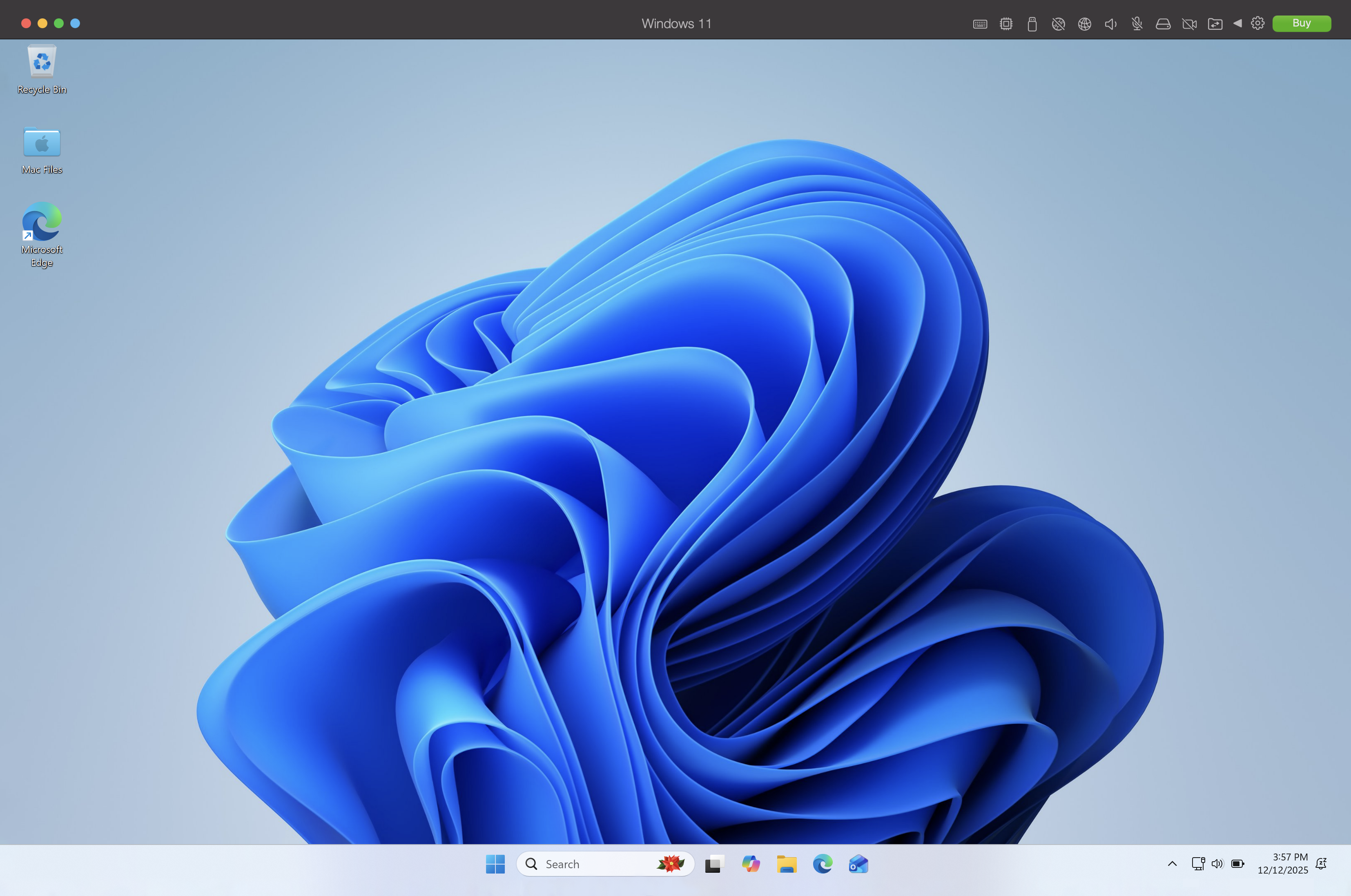Click the hard disk icon in Parallels toolbar

[1162, 23]
